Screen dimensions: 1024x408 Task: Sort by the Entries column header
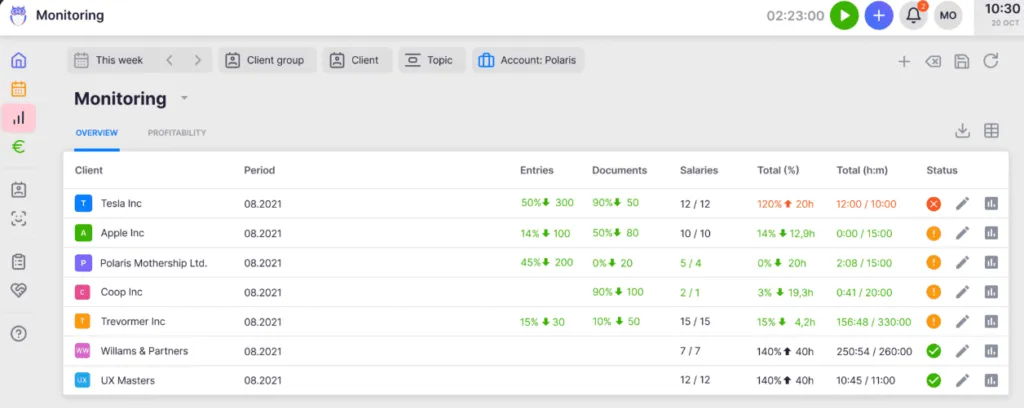click(537, 170)
